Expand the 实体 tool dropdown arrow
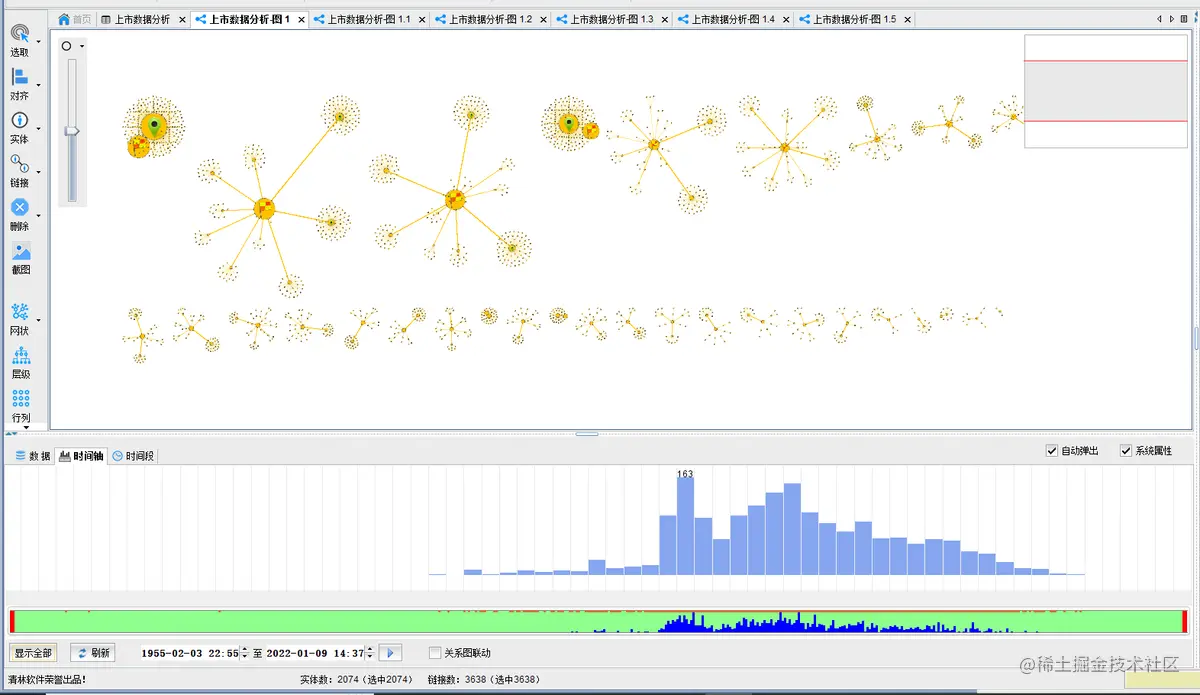This screenshot has width=1200, height=695. coord(39,129)
